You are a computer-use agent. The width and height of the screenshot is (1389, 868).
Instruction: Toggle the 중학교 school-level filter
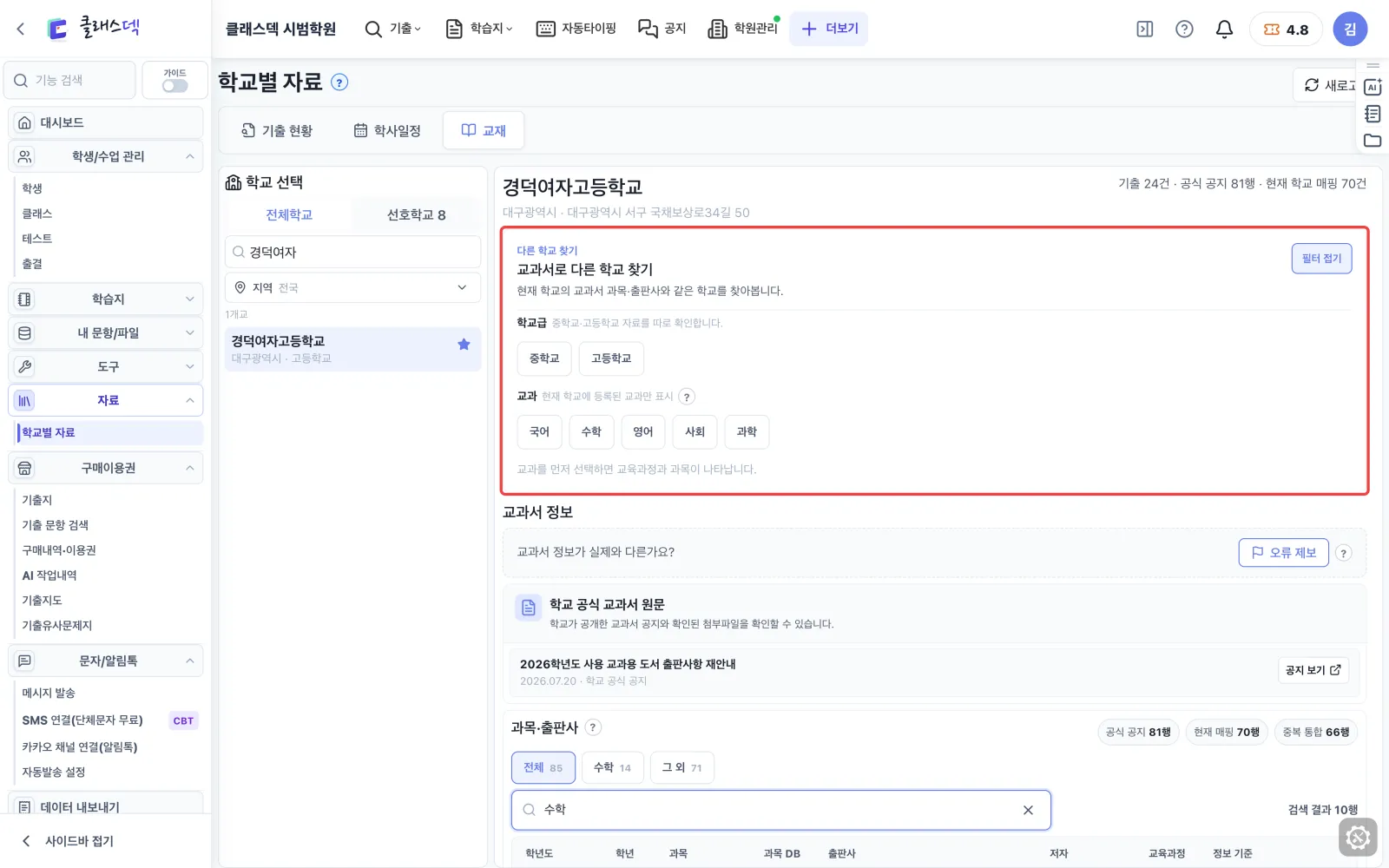(x=544, y=358)
